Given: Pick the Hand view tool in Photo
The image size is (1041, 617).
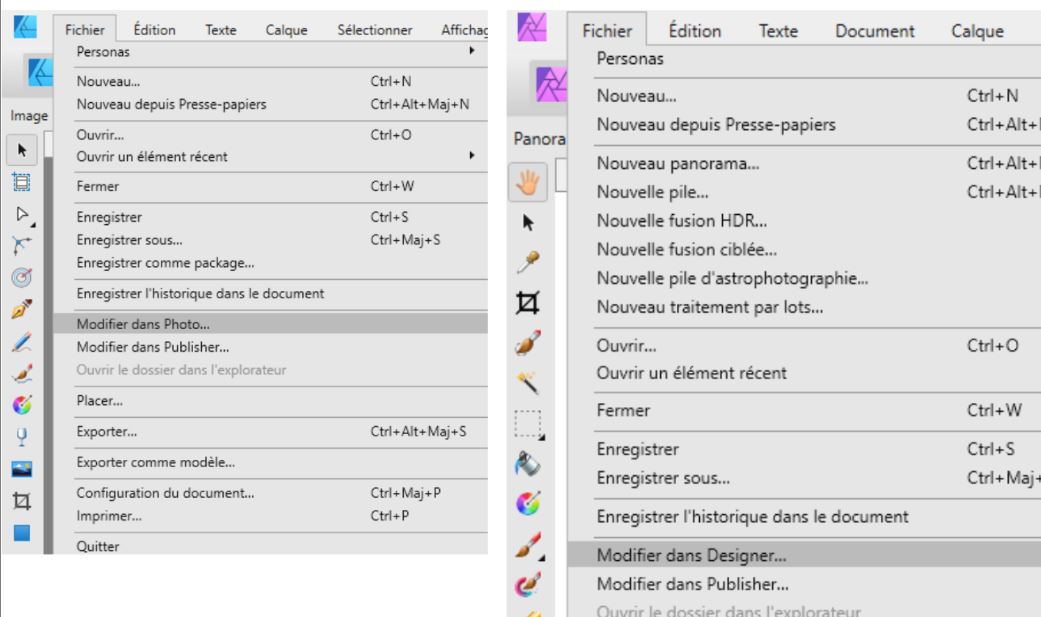Looking at the screenshot, I should pyautogui.click(x=528, y=182).
